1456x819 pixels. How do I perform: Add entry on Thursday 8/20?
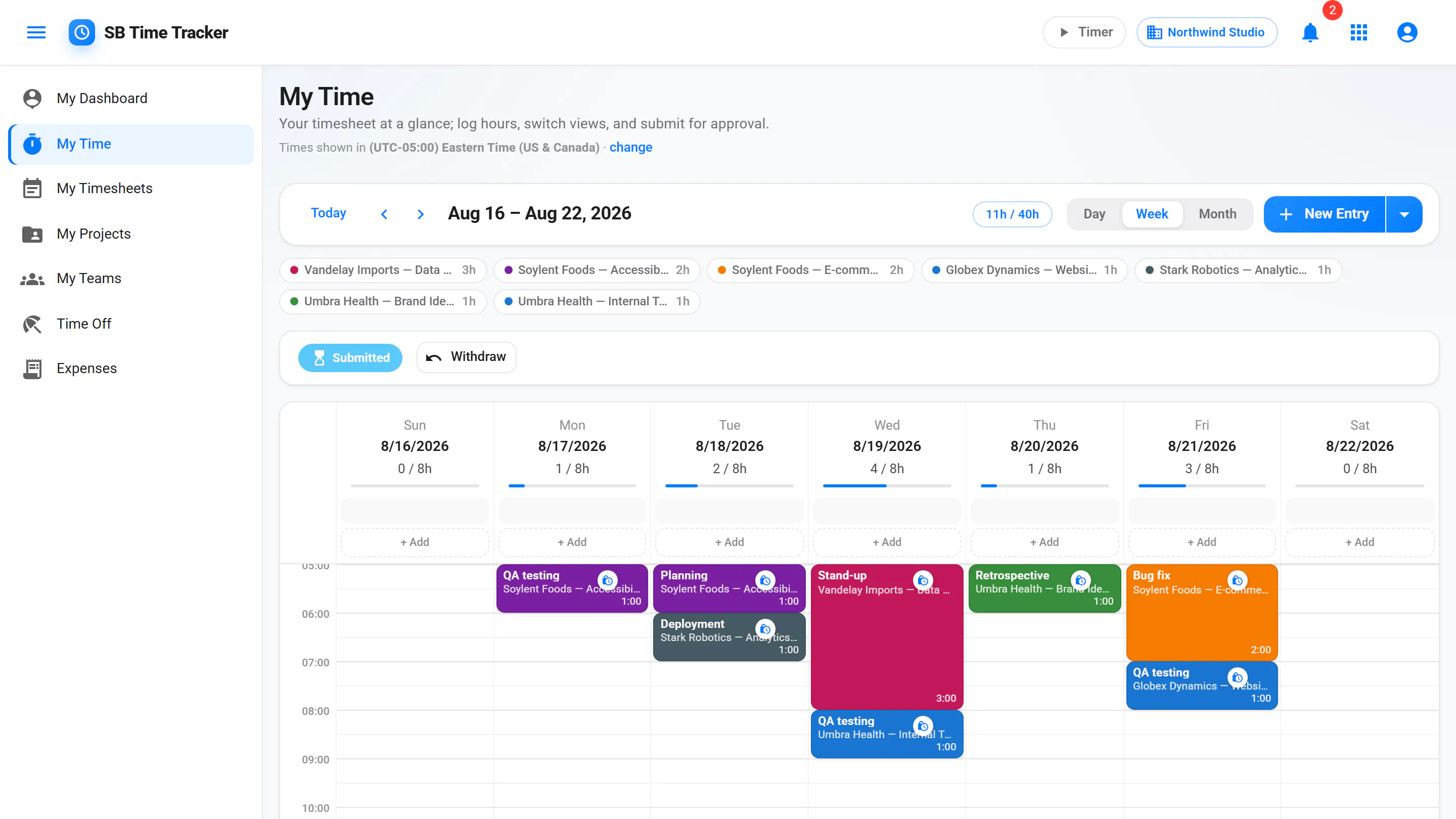pos(1044,542)
